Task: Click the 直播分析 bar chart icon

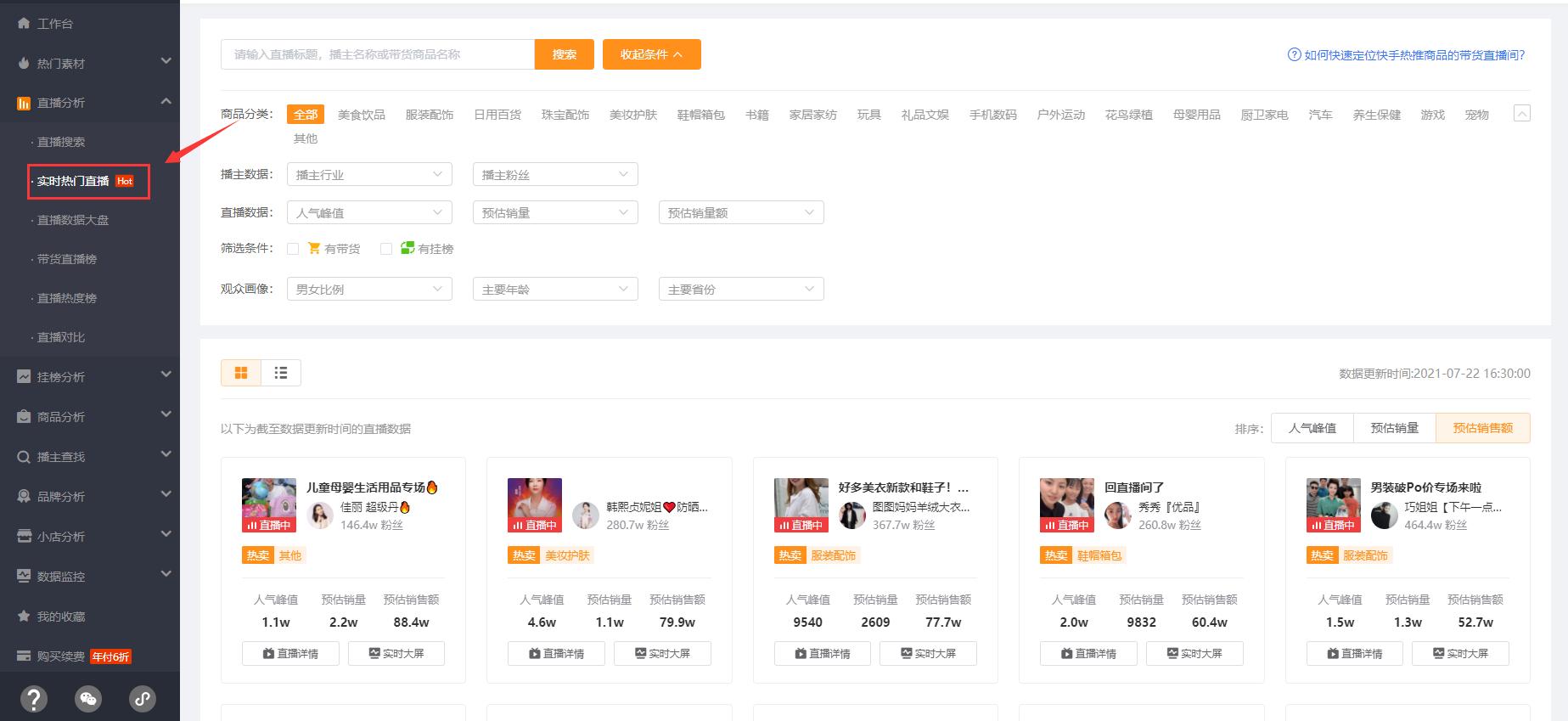Action: click(24, 103)
